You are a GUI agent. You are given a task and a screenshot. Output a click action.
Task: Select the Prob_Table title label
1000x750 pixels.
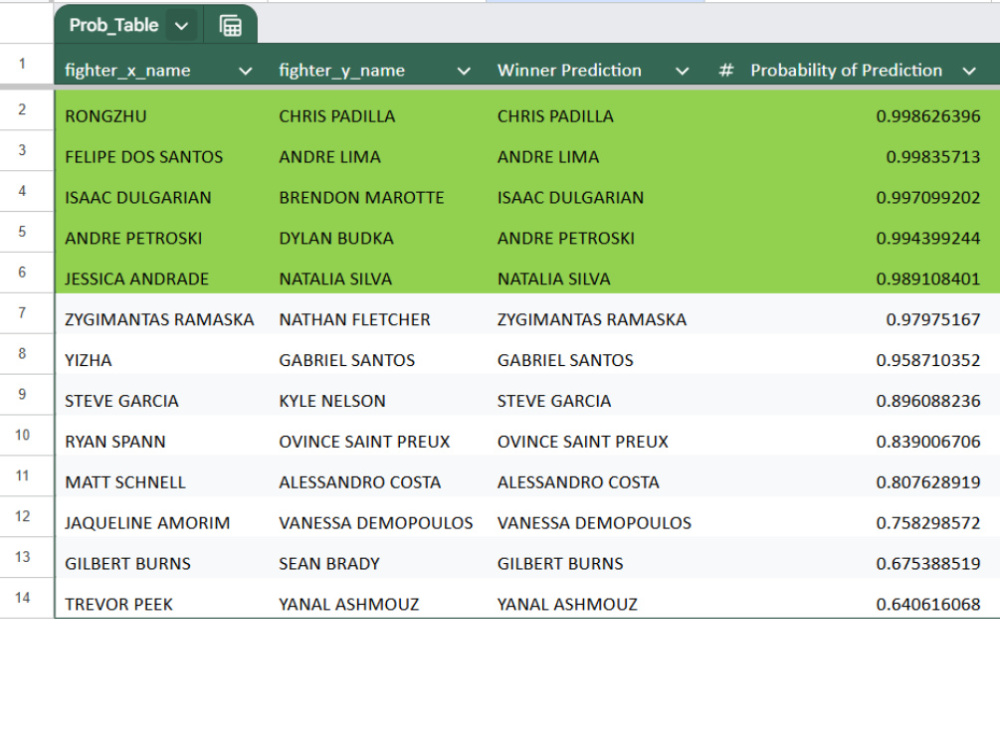114,26
